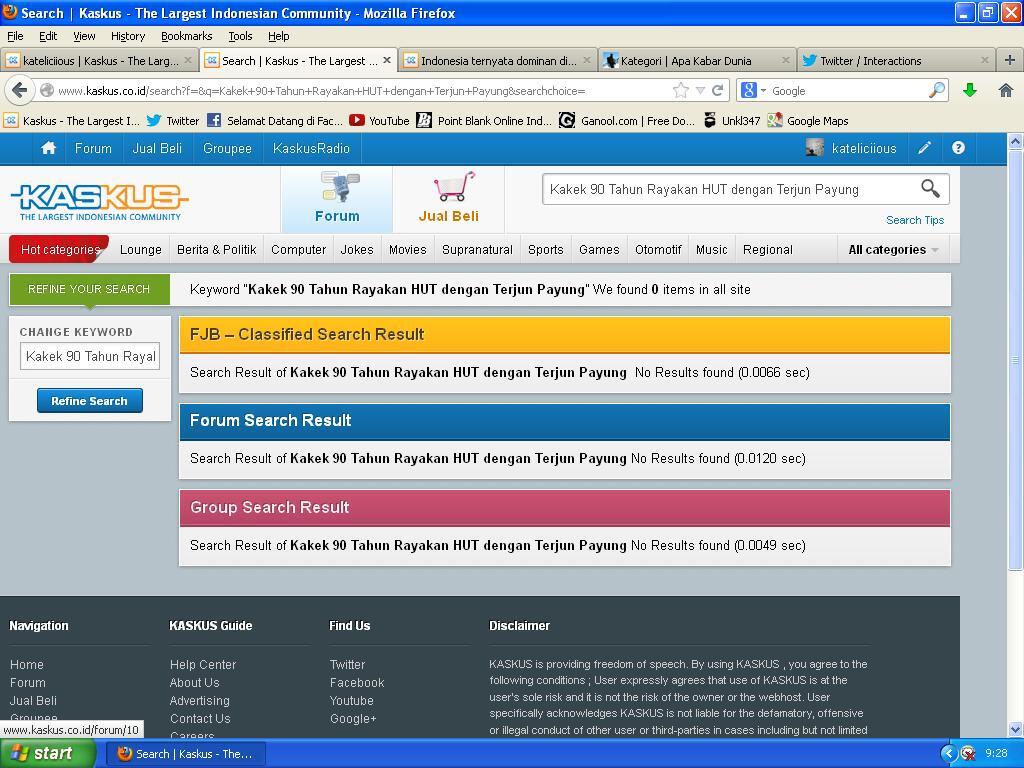Open the Firefox downloads arrow
The width and height of the screenshot is (1024, 768).
(970, 90)
